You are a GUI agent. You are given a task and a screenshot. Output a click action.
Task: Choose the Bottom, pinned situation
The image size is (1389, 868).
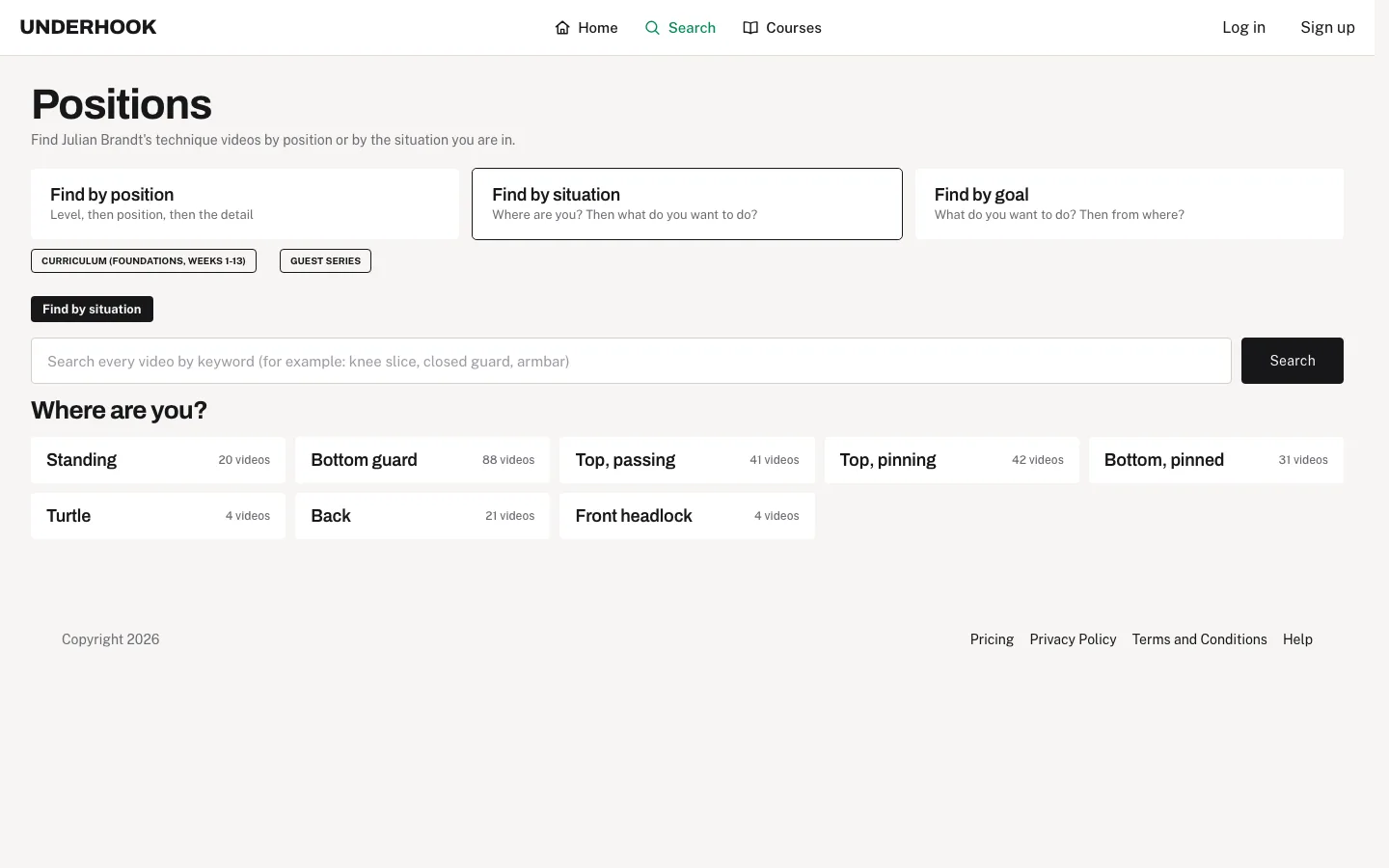(x=1216, y=460)
